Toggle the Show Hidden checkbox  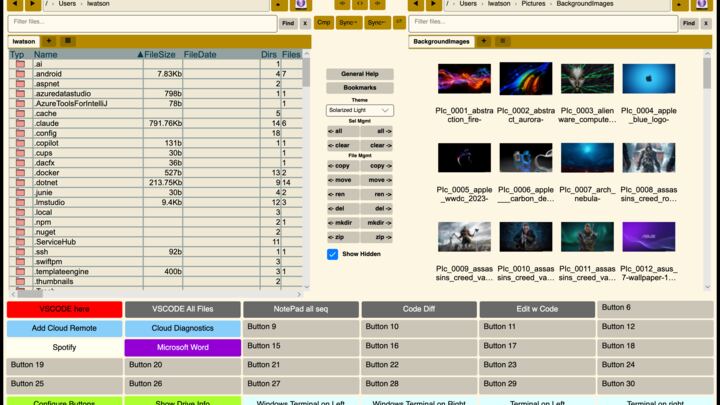click(332, 254)
